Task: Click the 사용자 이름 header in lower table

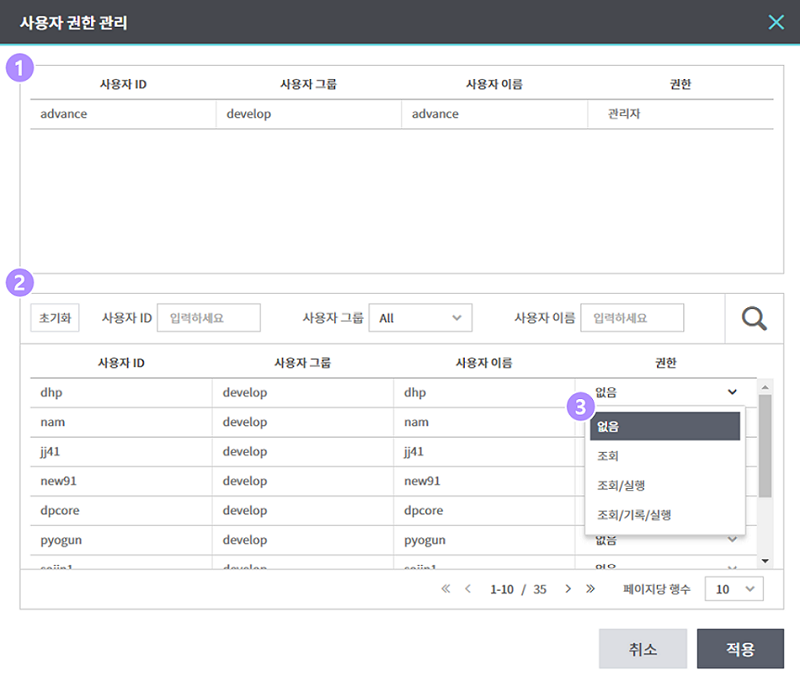Action: [484, 363]
